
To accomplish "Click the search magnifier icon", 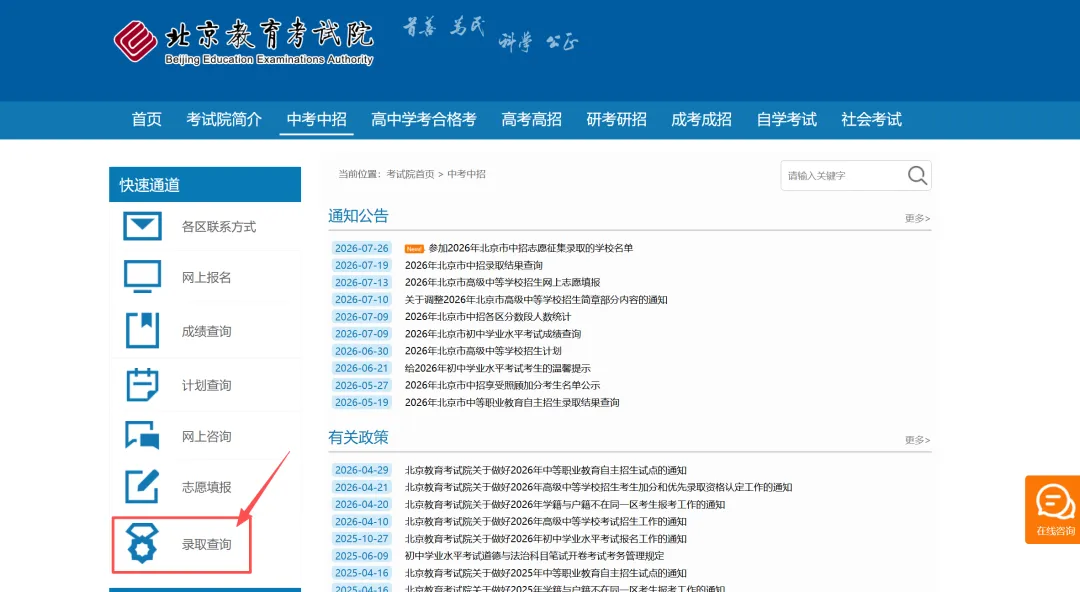I will (917, 176).
